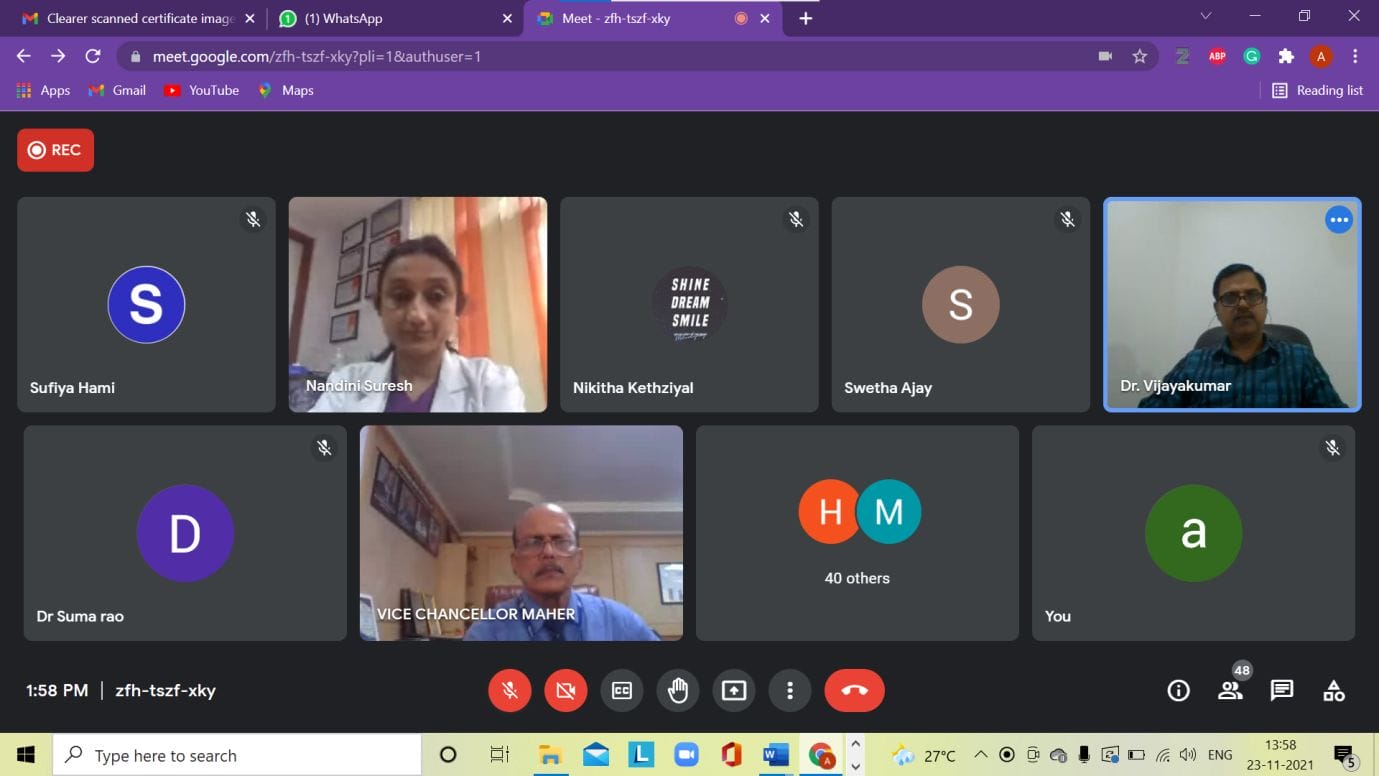Screen dimensions: 1379x776
Task: Toggle closed captions CC button
Action: point(622,690)
